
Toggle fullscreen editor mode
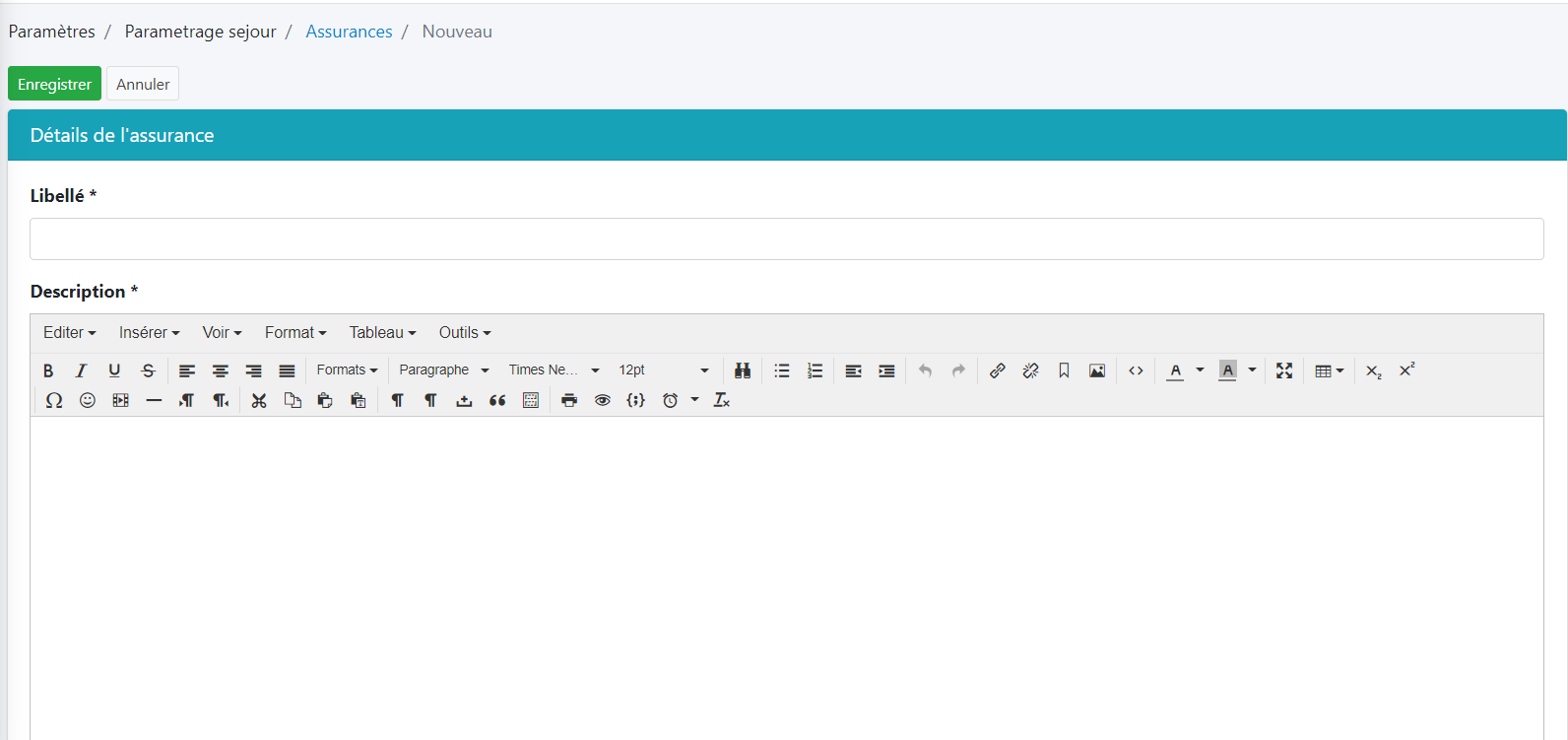tap(1284, 370)
